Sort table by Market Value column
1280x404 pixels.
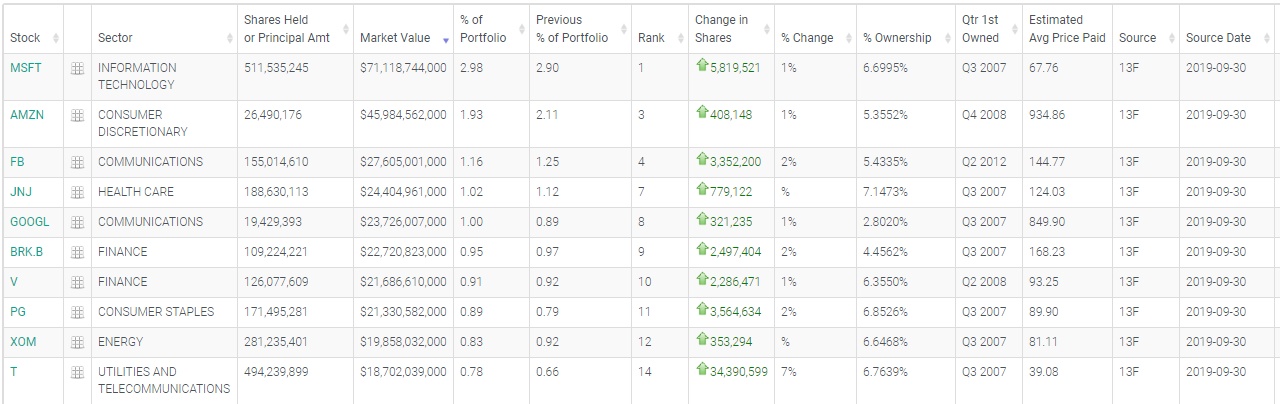click(x=395, y=38)
